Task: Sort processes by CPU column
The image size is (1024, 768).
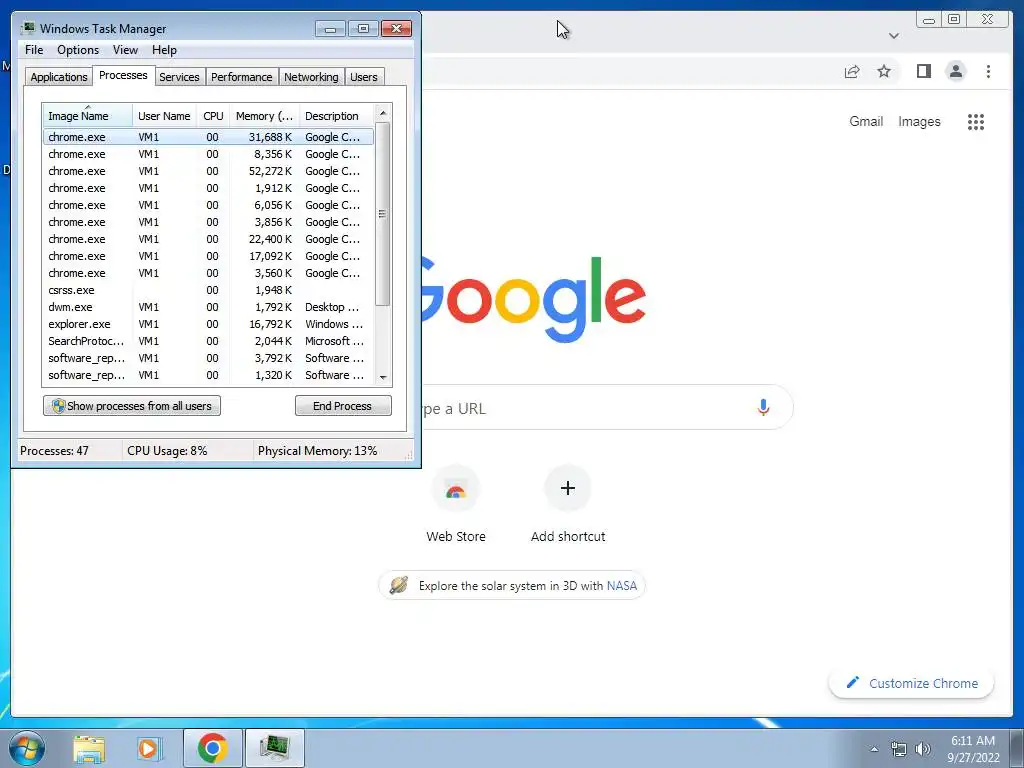Action: point(213,116)
